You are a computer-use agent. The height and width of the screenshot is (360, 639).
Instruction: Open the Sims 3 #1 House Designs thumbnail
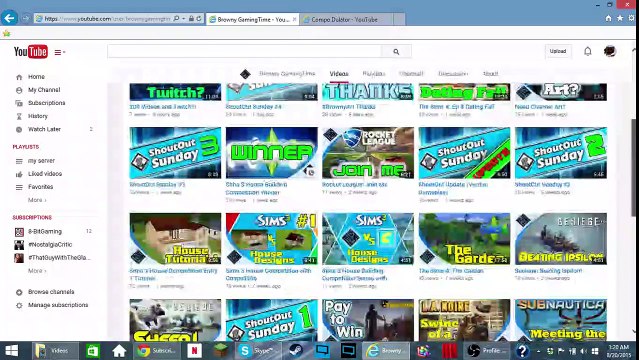(271, 239)
